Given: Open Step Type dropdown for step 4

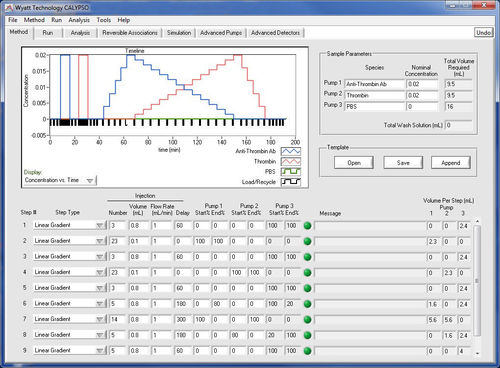Looking at the screenshot, I should pos(69,272).
